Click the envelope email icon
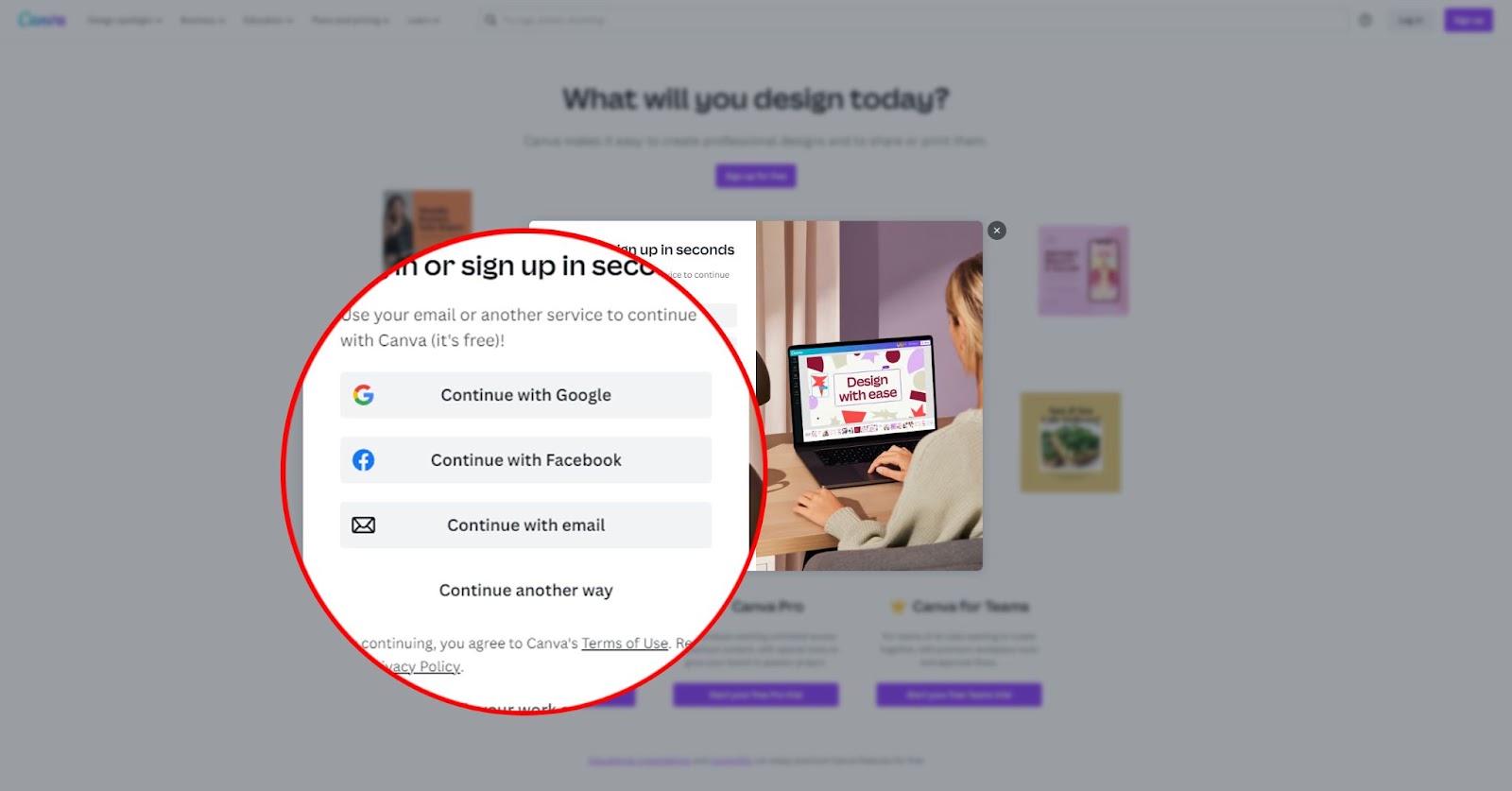The image size is (1512, 791). click(364, 525)
